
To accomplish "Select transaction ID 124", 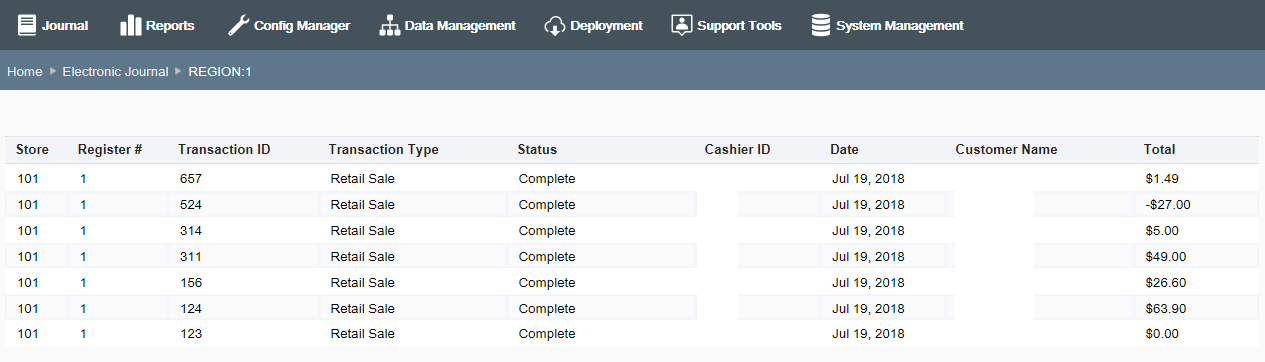I will [x=191, y=309].
